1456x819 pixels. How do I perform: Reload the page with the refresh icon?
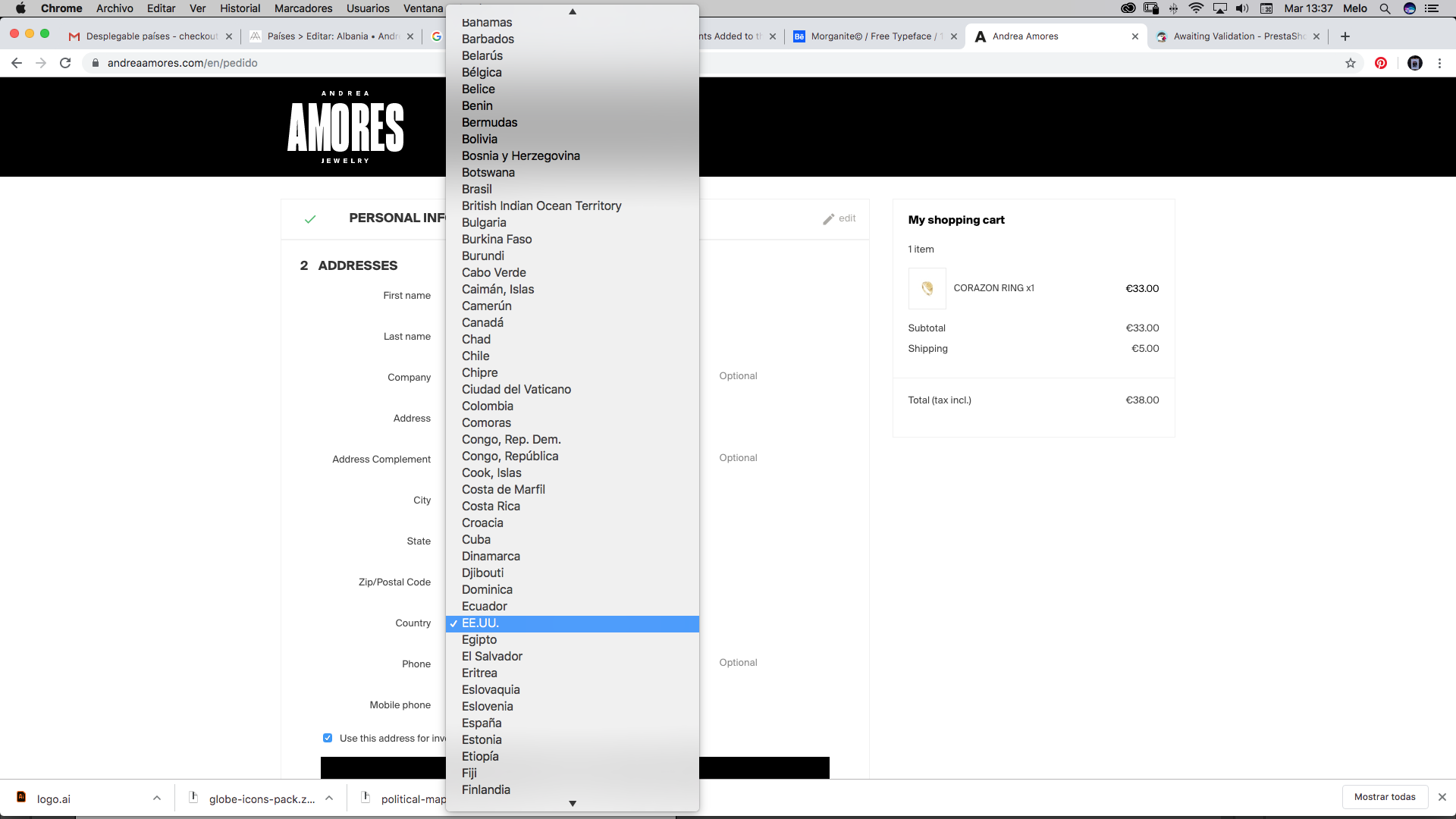[65, 63]
